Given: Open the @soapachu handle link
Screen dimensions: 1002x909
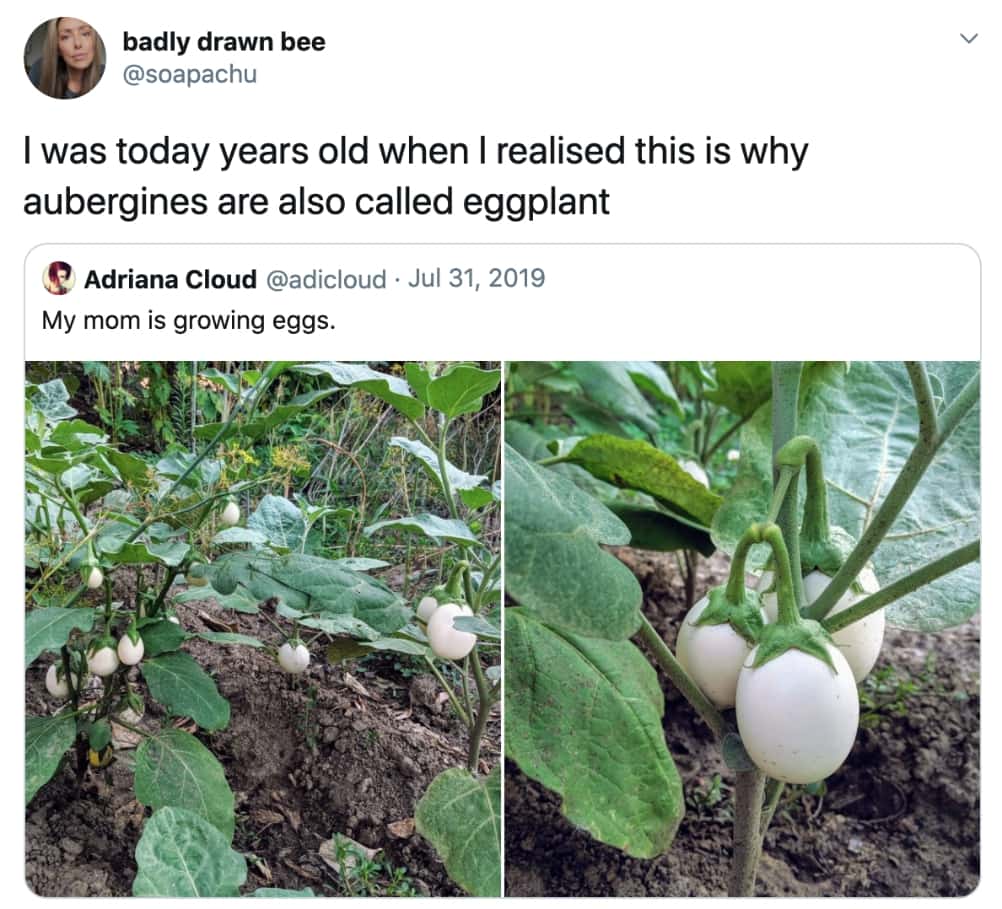Looking at the screenshot, I should pyautogui.click(x=189, y=74).
